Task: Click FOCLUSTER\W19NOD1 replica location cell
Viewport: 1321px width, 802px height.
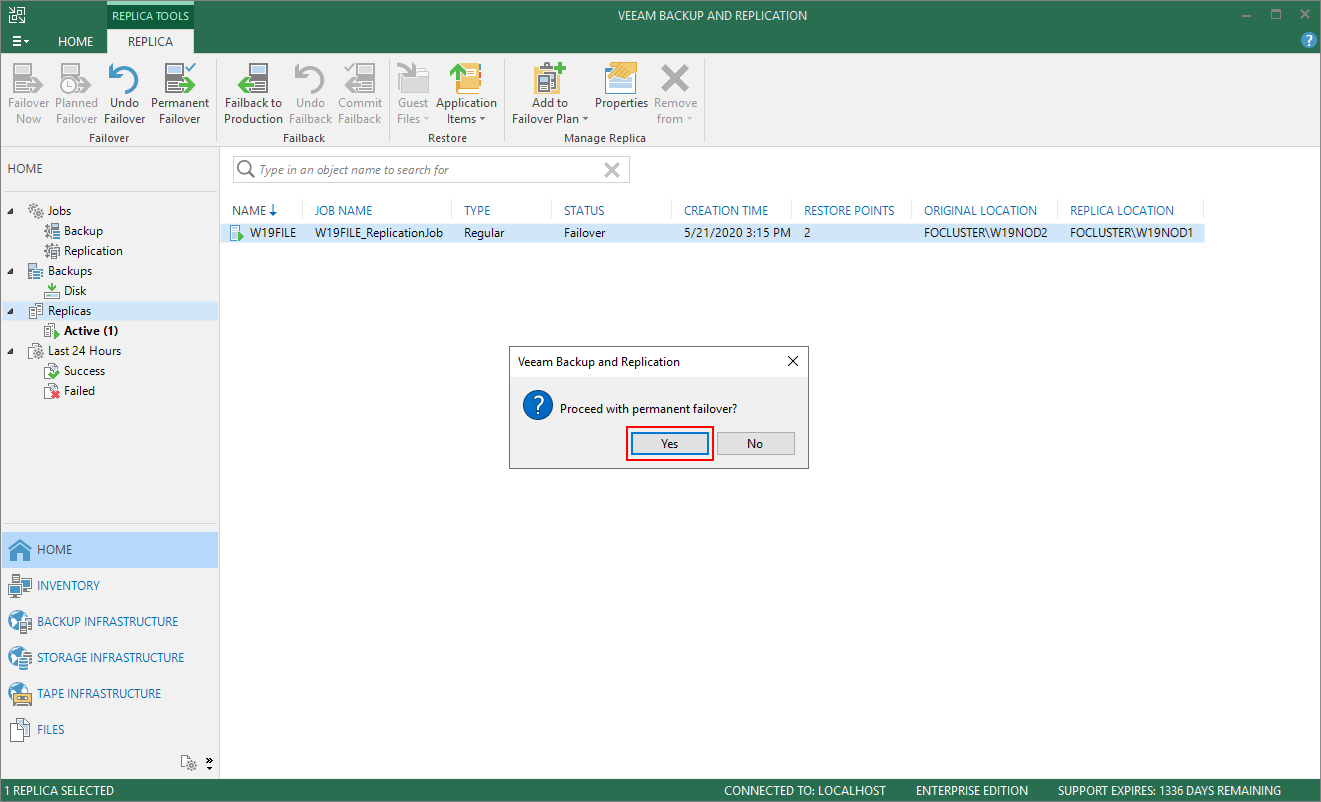Action: pyautogui.click(x=1131, y=233)
